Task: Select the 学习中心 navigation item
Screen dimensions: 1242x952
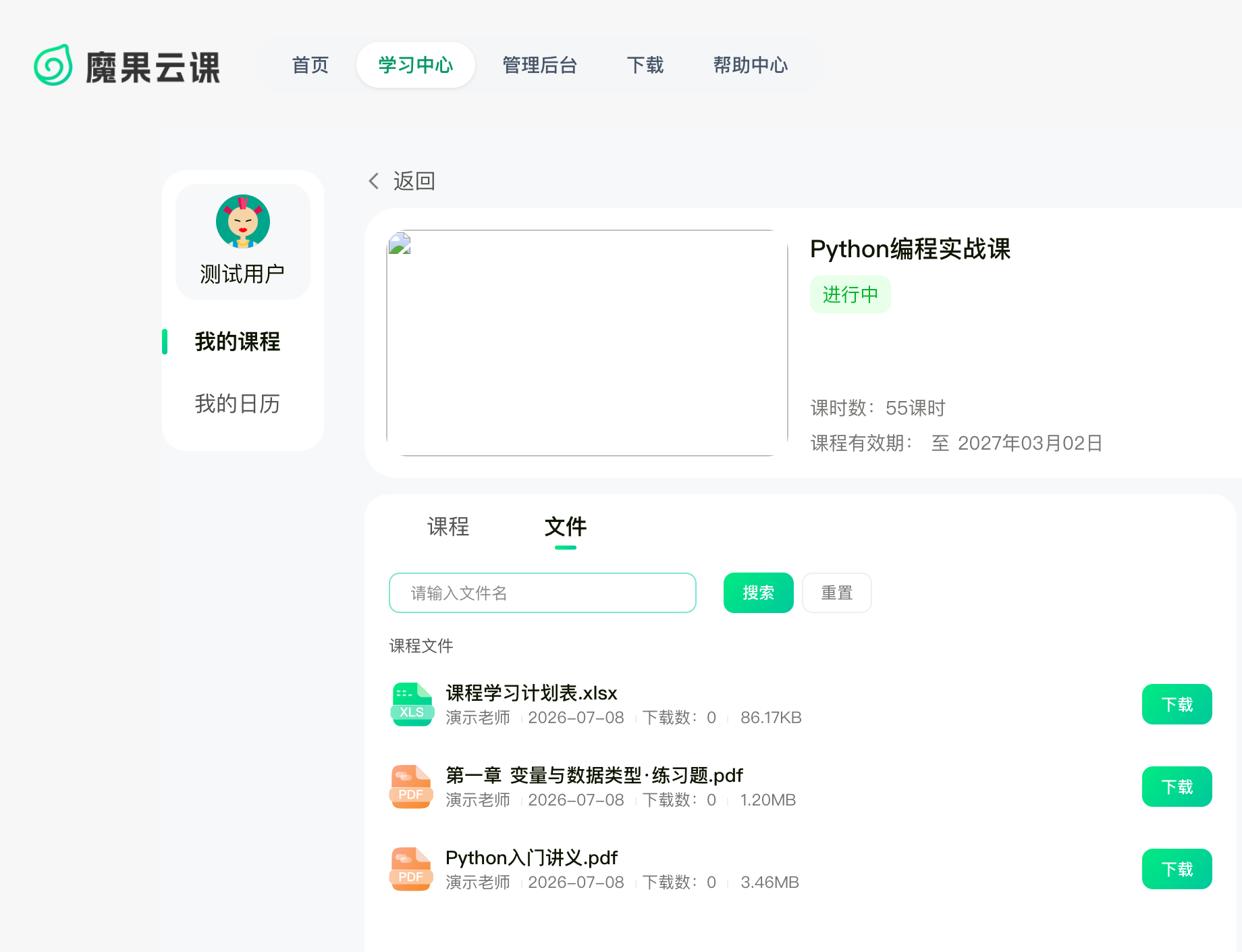Action: pyautogui.click(x=416, y=65)
